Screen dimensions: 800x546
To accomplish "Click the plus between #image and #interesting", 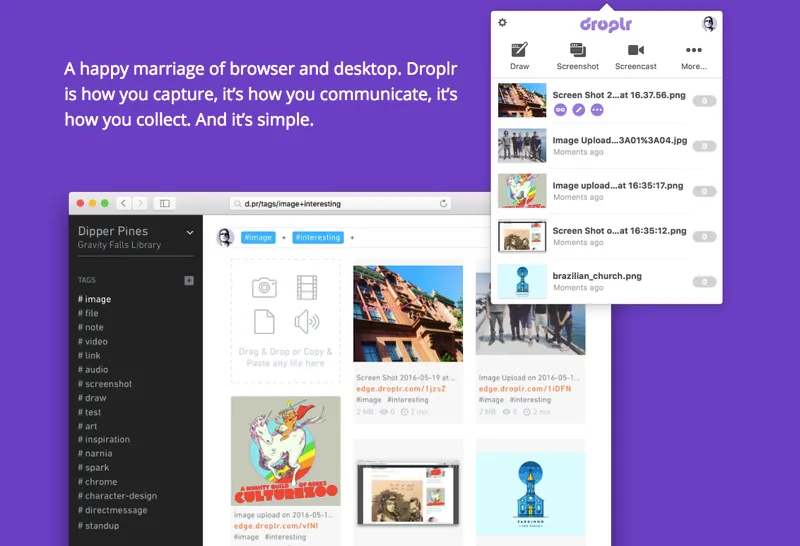I will (x=284, y=237).
